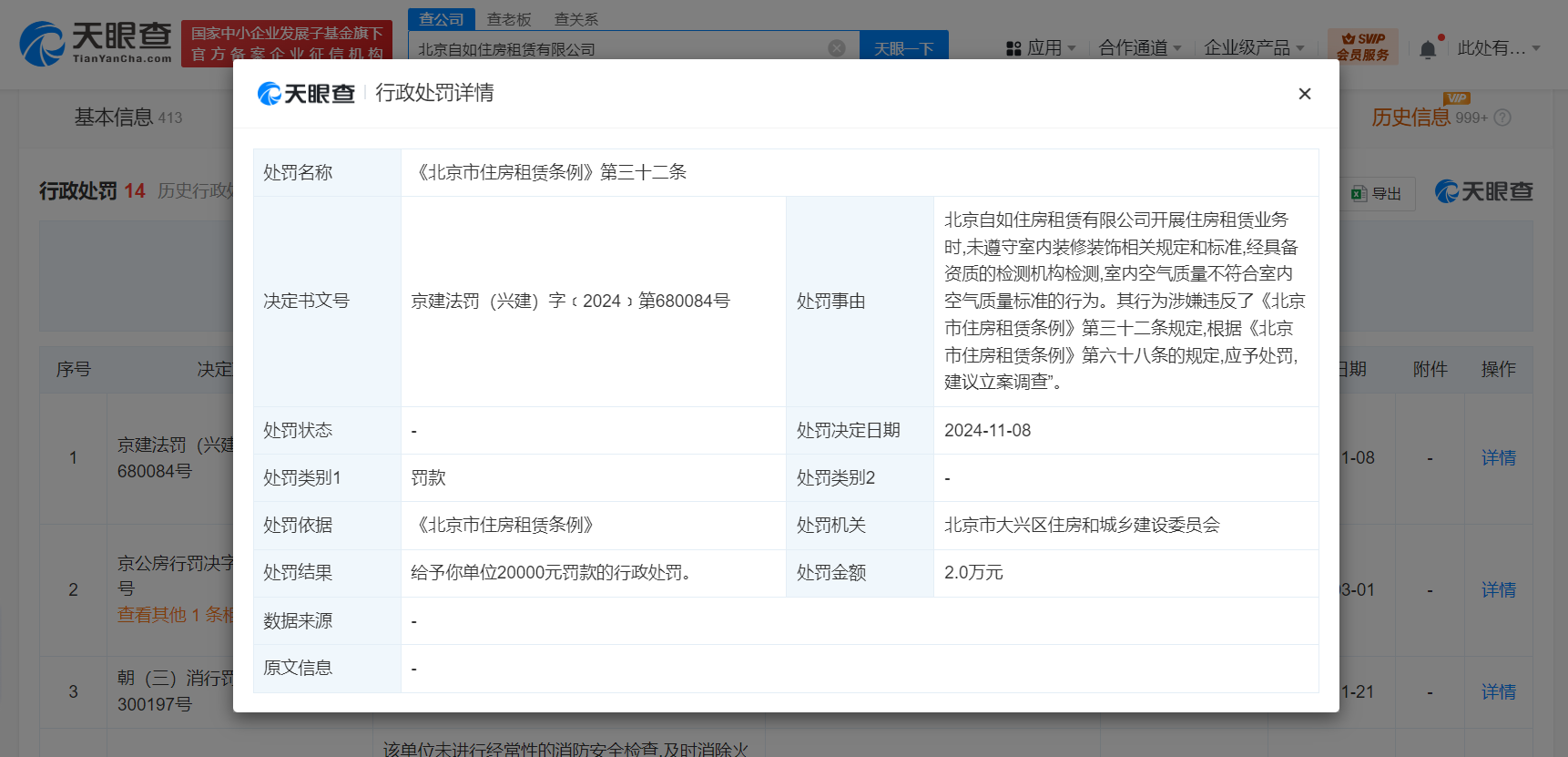Click the SVIP 会员服务 badge
Screen dimensions: 1568x757
[x=1362, y=46]
